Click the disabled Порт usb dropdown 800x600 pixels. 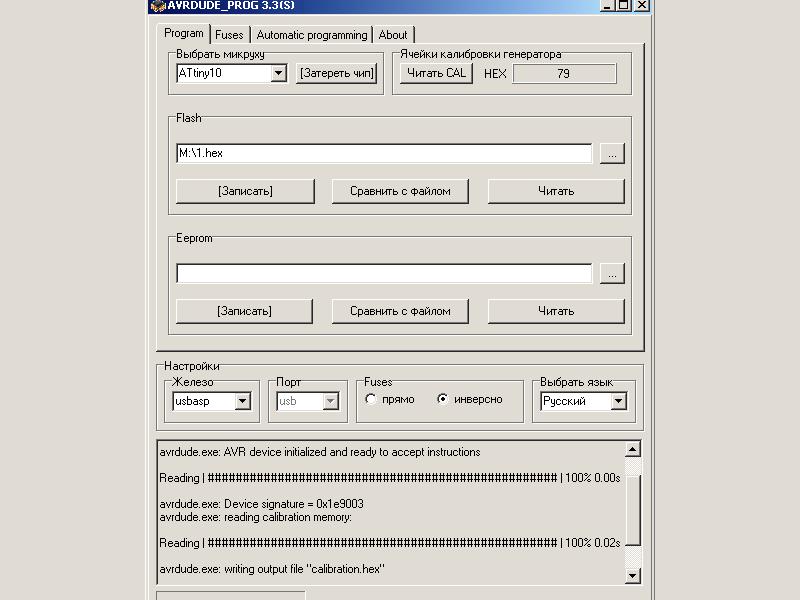[308, 401]
